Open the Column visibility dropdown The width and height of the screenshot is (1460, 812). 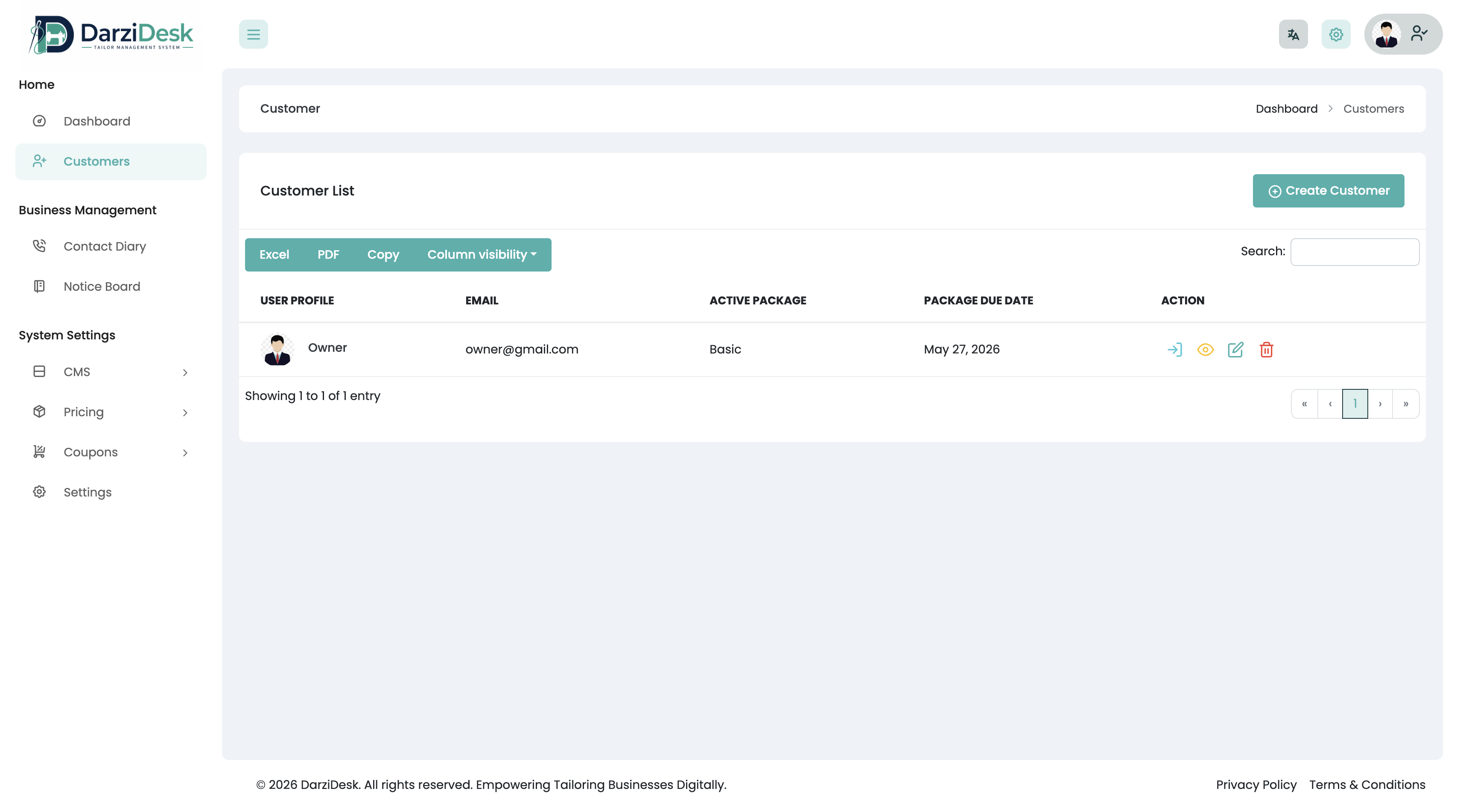(x=481, y=254)
